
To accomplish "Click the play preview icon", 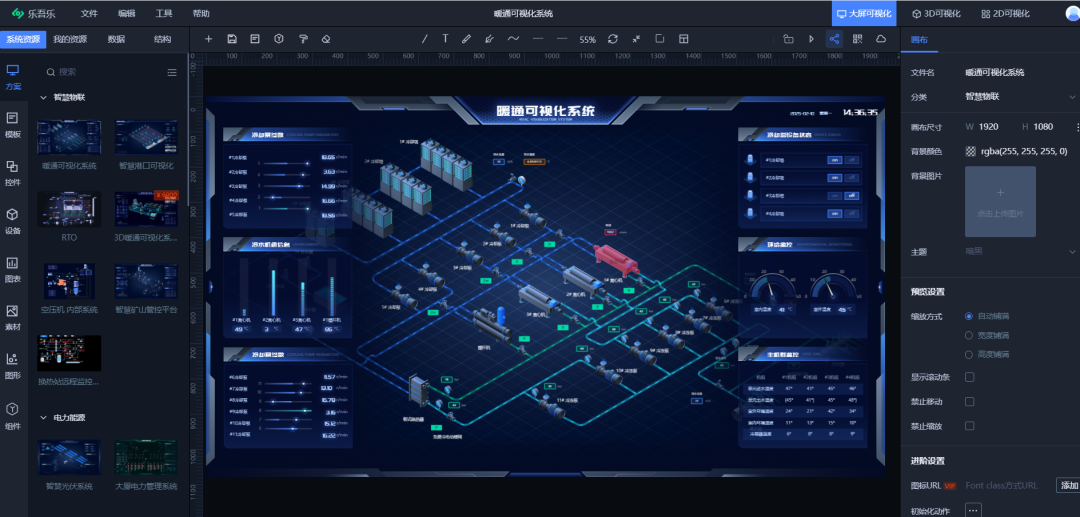I will click(x=811, y=39).
